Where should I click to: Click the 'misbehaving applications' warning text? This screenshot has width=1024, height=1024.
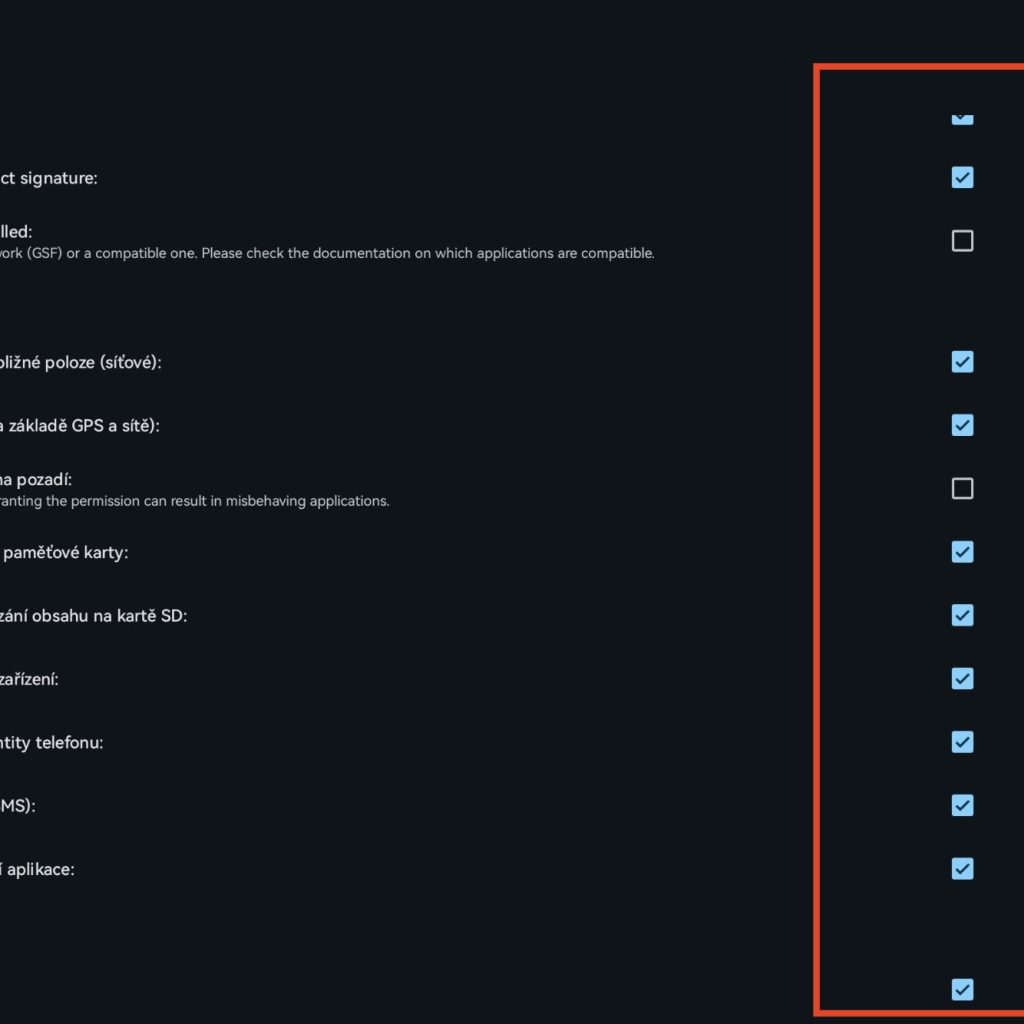click(x=200, y=501)
